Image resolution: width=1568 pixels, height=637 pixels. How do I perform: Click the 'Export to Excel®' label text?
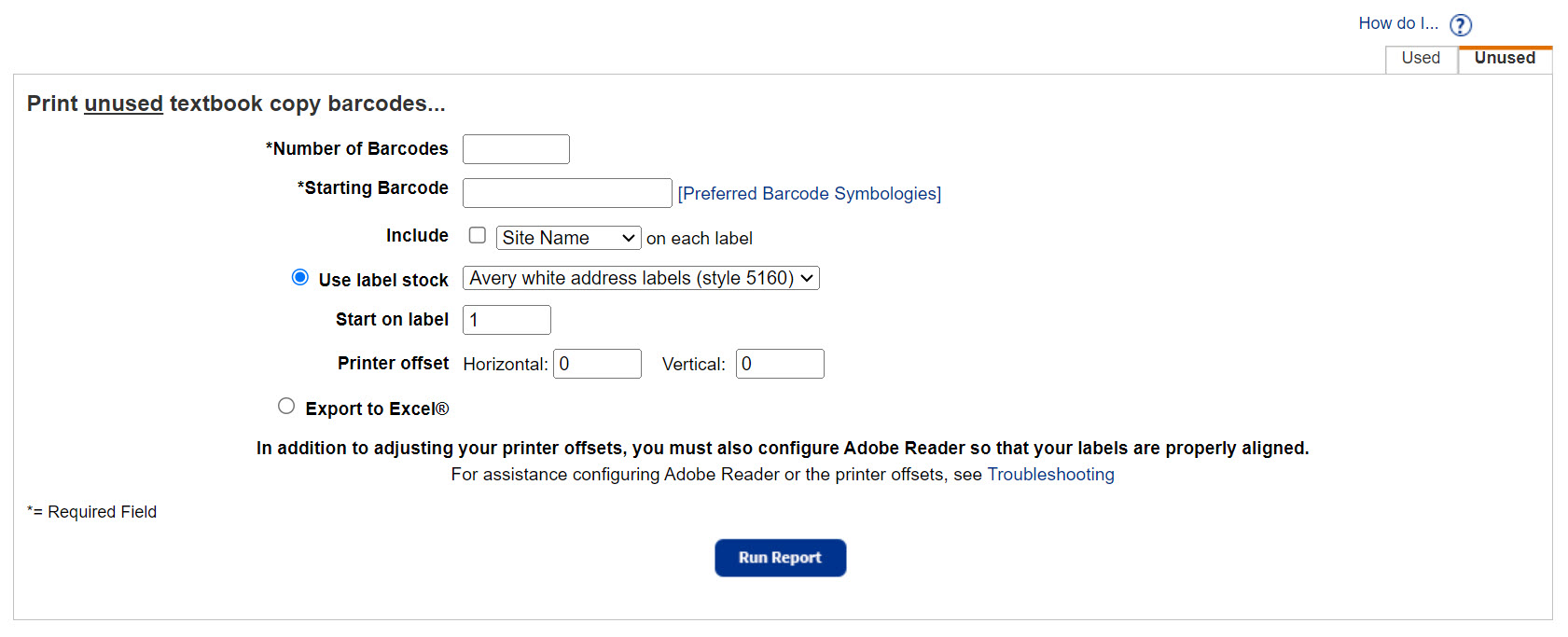pyautogui.click(x=377, y=409)
